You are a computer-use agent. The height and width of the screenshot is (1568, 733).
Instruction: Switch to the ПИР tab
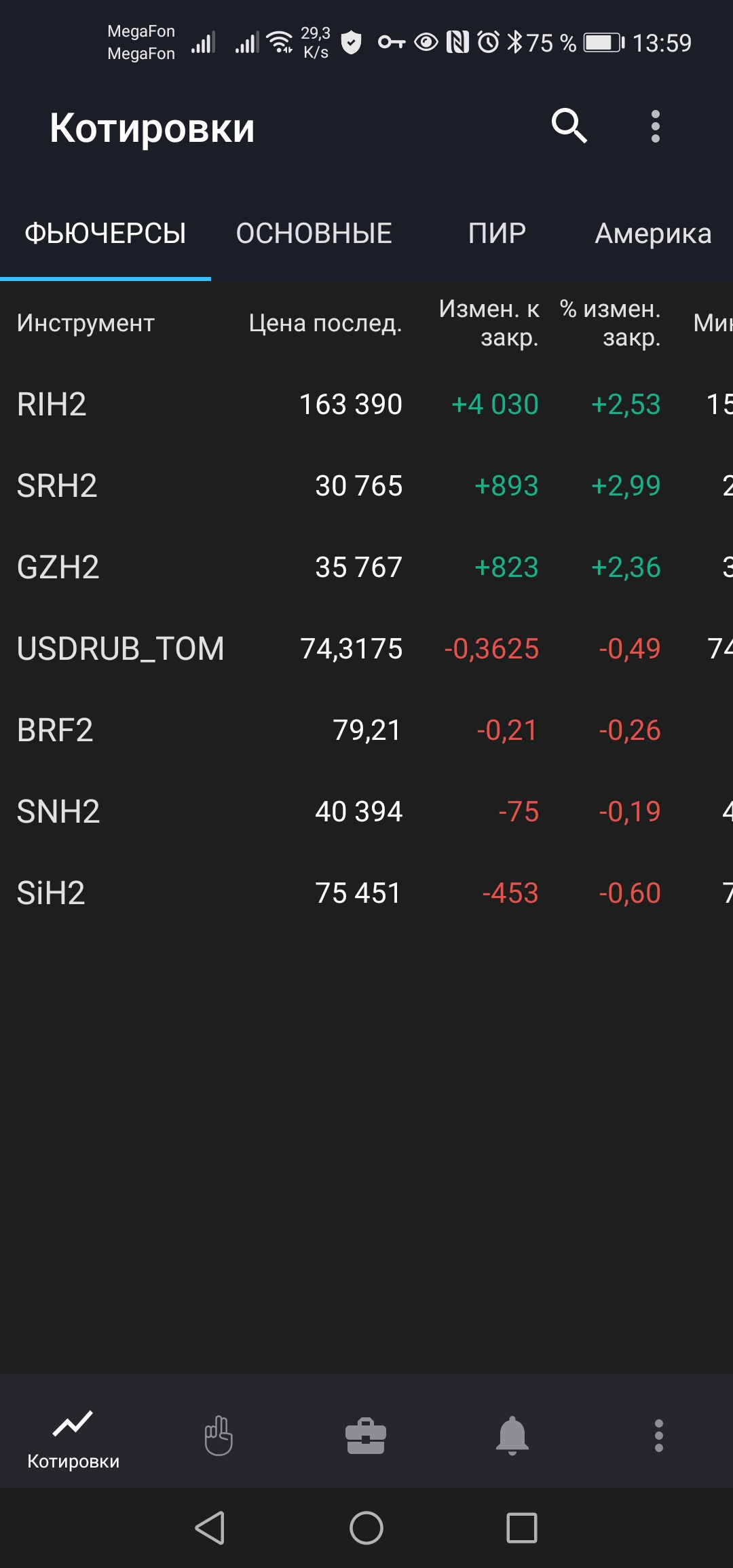[x=497, y=234]
